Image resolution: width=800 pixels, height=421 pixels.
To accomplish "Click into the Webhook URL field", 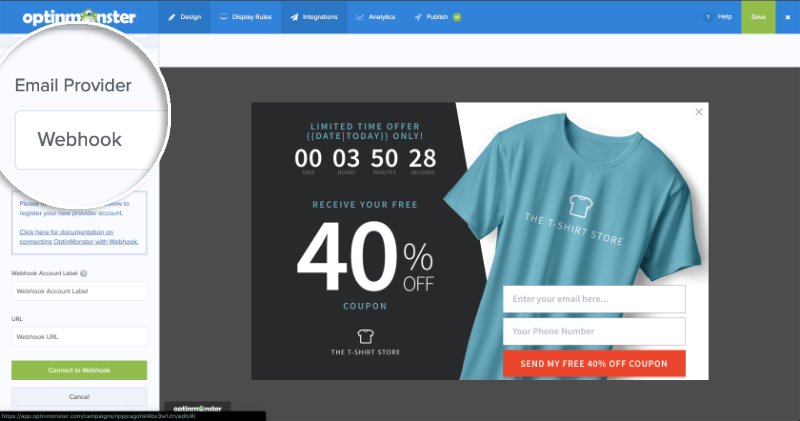I will coord(79,337).
